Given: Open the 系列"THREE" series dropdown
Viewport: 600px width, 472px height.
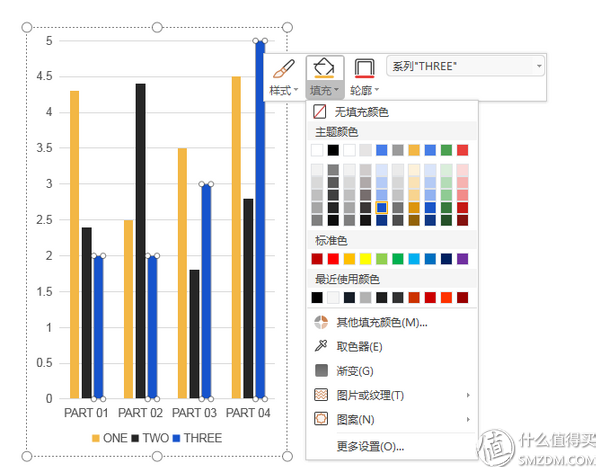Looking at the screenshot, I should tap(465, 66).
